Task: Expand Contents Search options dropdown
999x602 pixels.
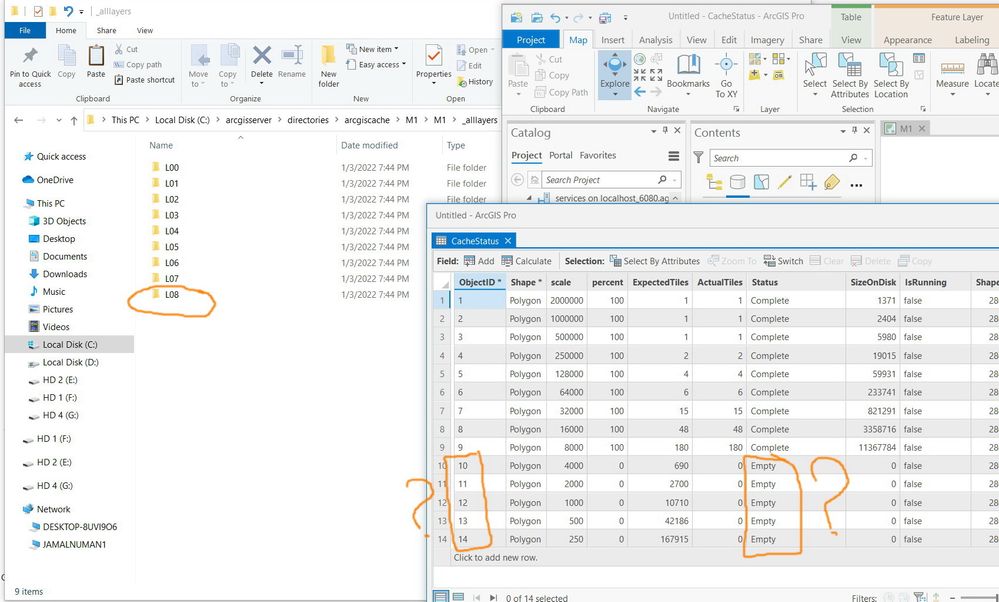Action: tap(866, 158)
